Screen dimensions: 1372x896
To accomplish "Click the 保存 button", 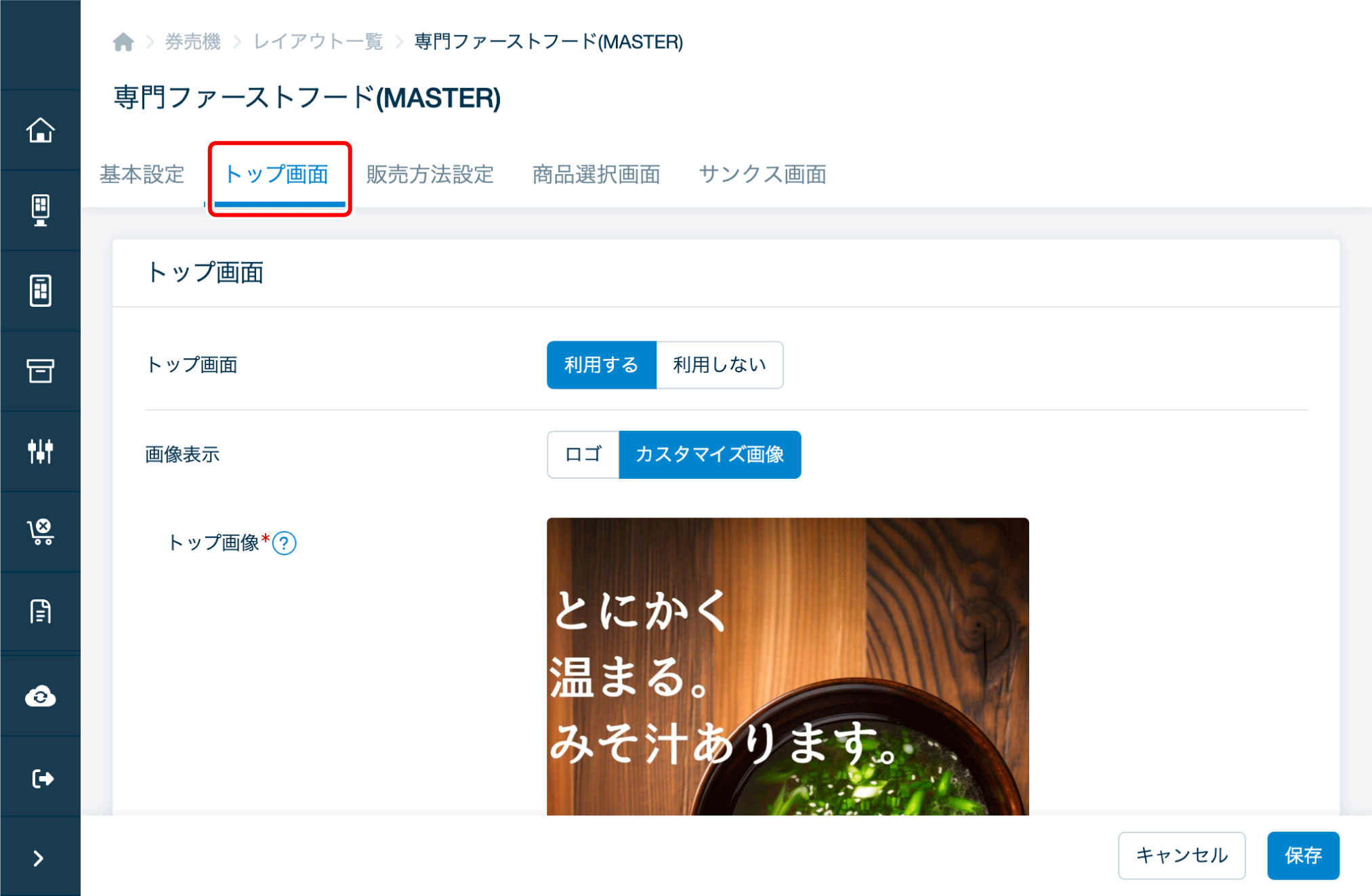I will [1303, 855].
